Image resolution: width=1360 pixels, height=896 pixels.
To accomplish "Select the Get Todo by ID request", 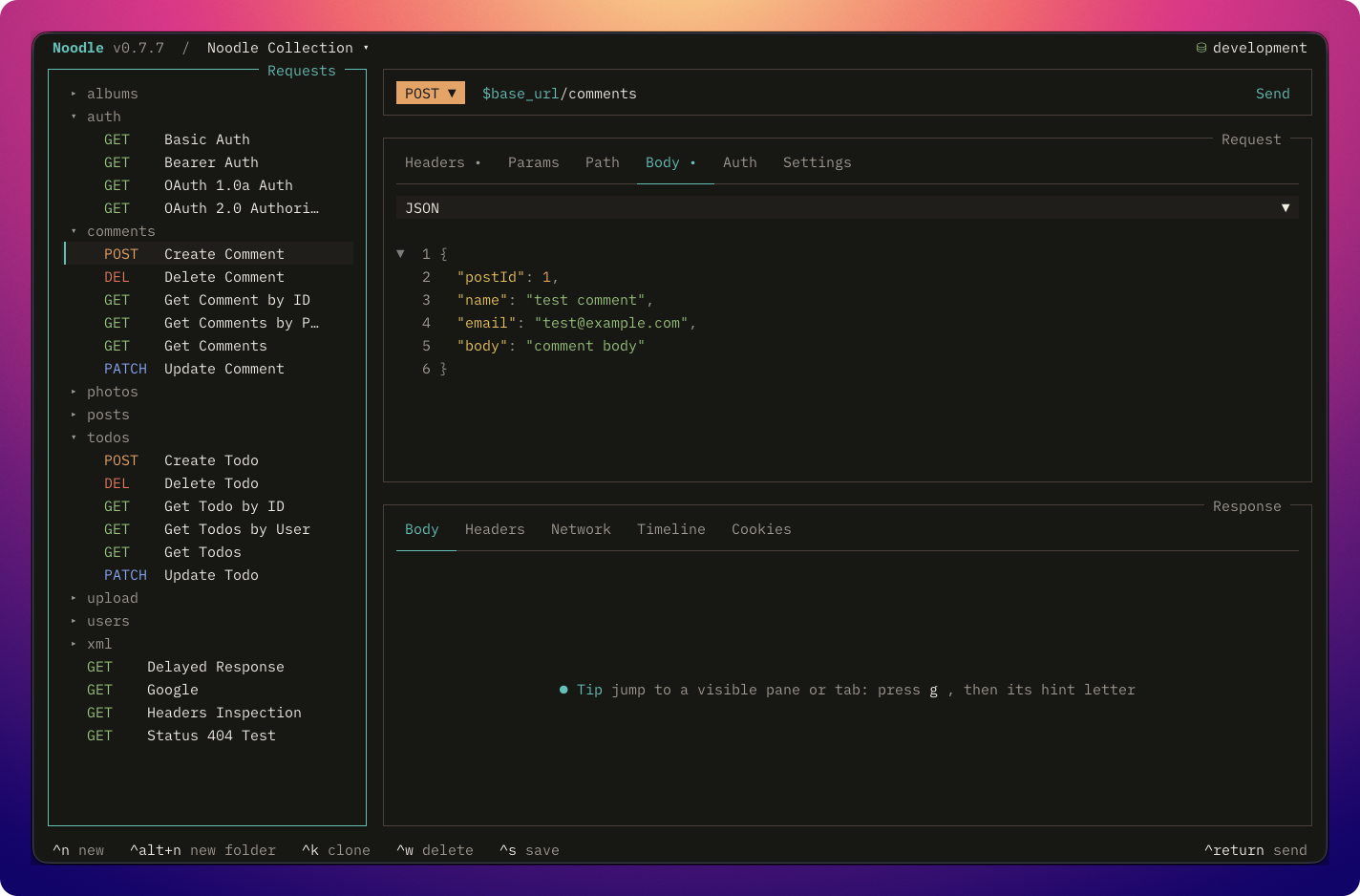I will [x=210, y=506].
